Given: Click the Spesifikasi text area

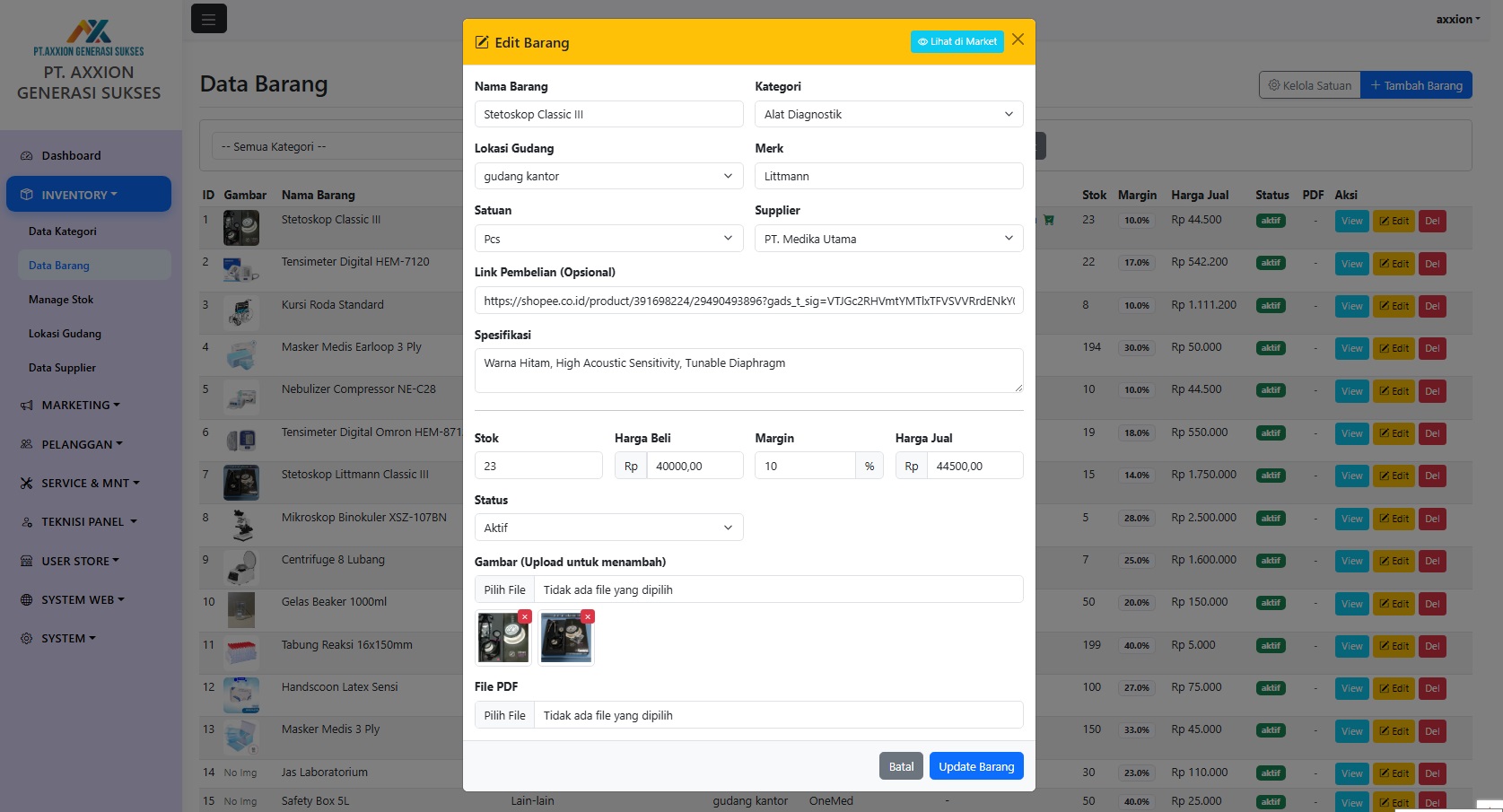Looking at the screenshot, I should point(748,371).
